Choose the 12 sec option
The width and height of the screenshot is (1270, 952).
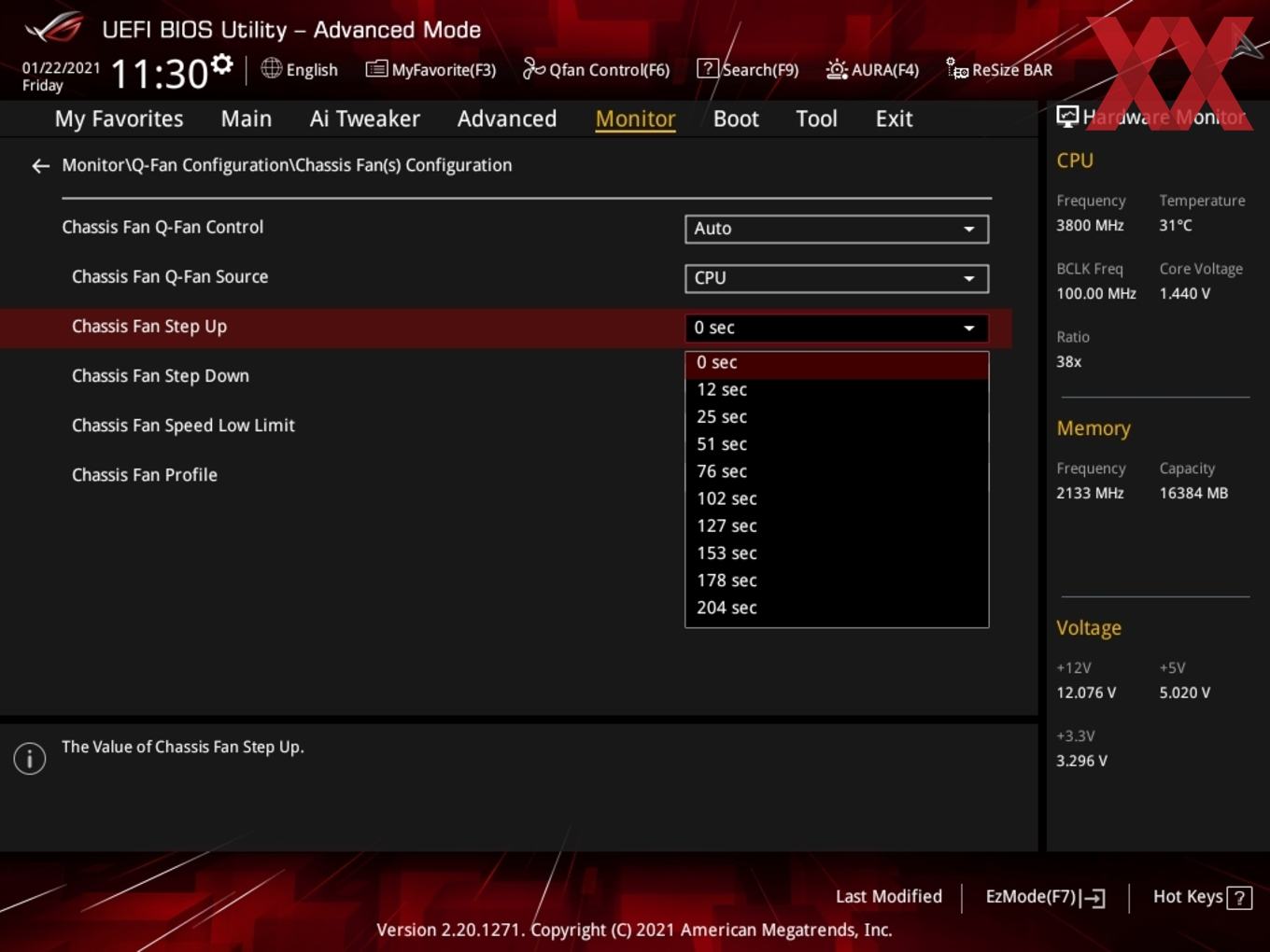click(837, 390)
